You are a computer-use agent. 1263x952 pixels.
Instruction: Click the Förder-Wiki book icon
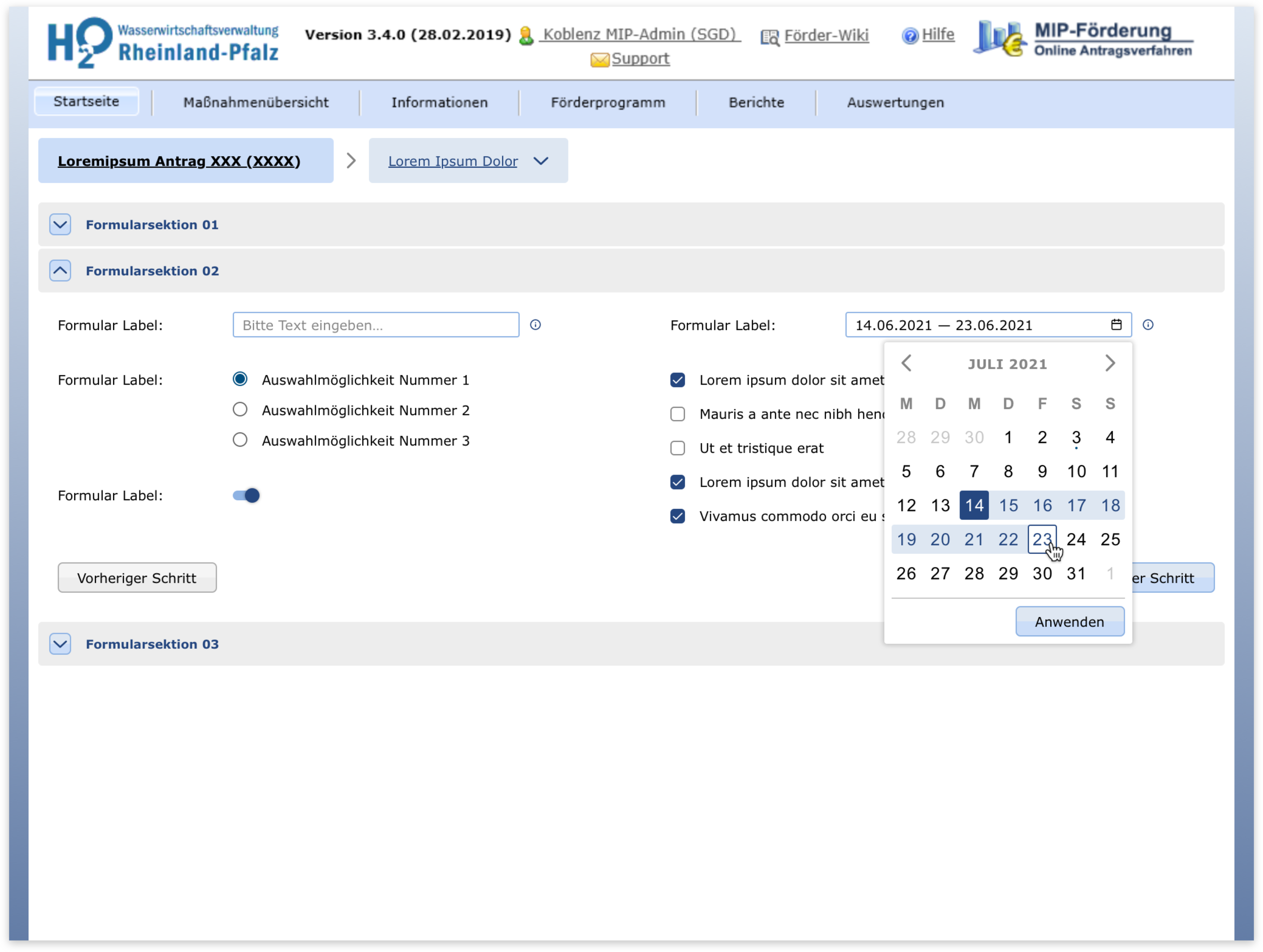coord(769,38)
